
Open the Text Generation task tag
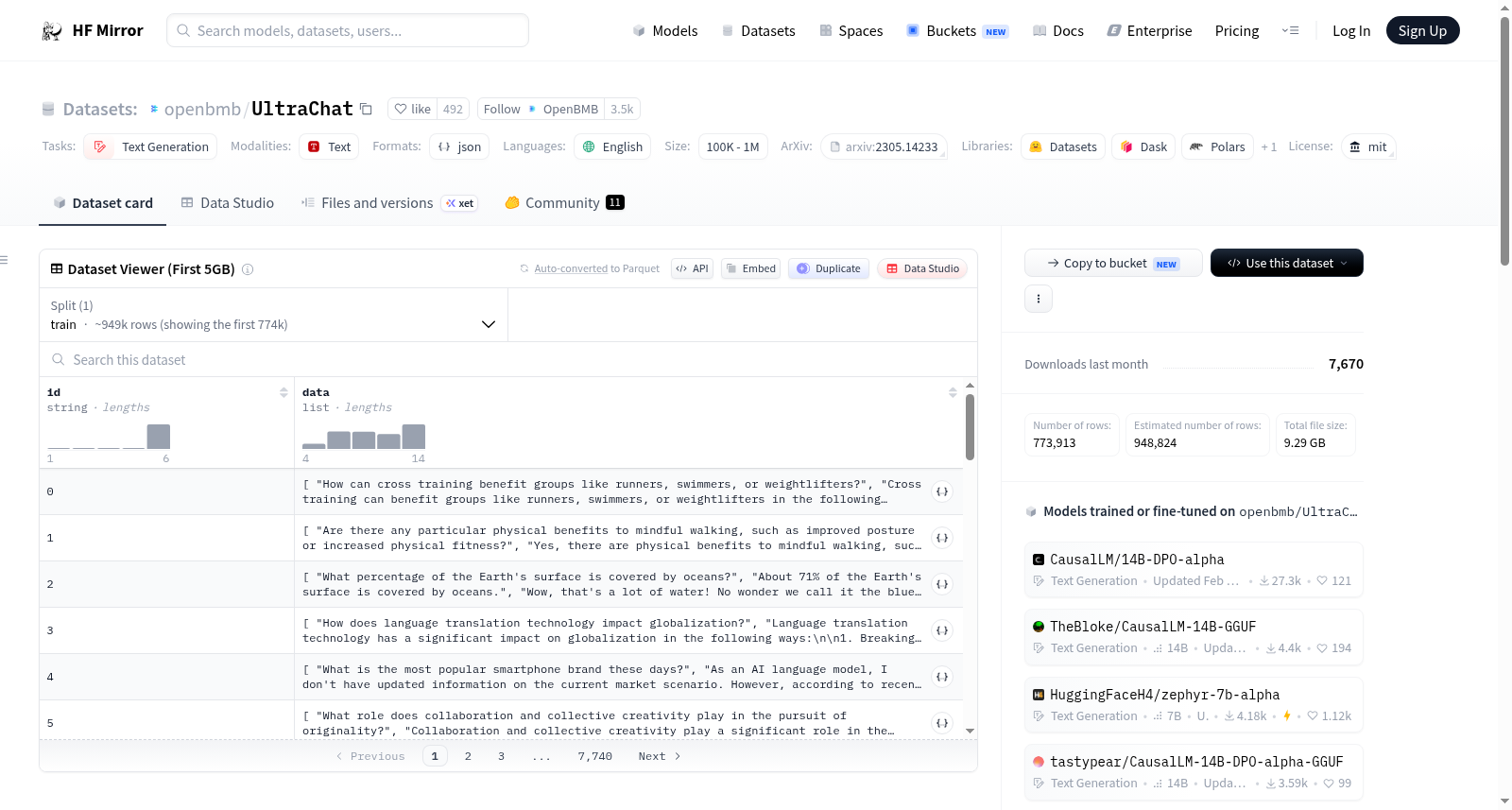tap(150, 146)
